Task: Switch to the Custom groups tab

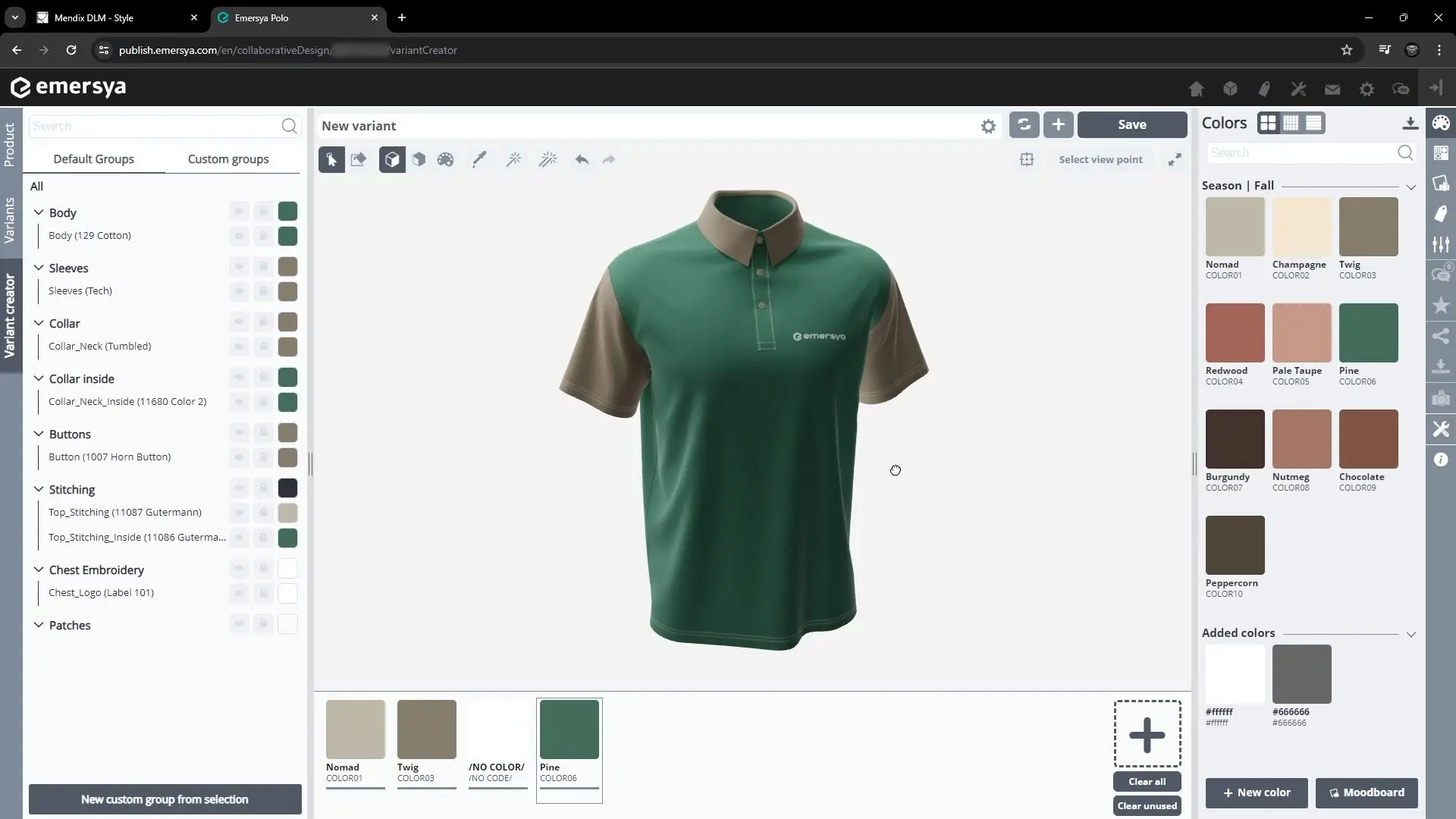Action: [228, 159]
